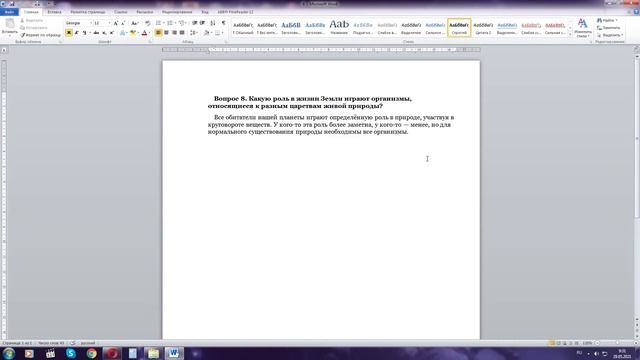Image resolution: width=640 pixels, height=360 pixels.
Task: Toggle bold formatting button
Action: (x=69, y=33)
